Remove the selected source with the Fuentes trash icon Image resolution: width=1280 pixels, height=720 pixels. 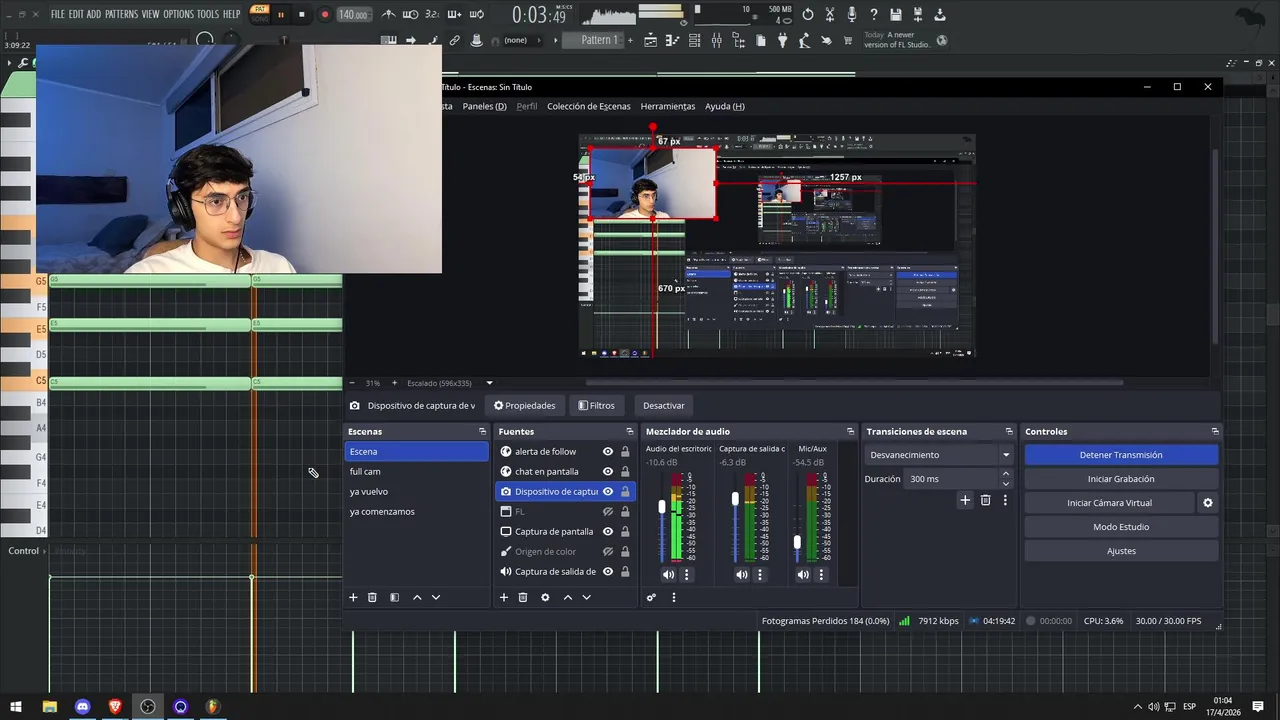[x=522, y=597]
